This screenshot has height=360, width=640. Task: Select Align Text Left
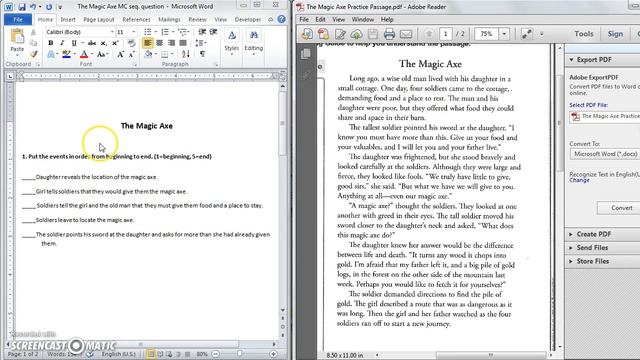coord(148,43)
